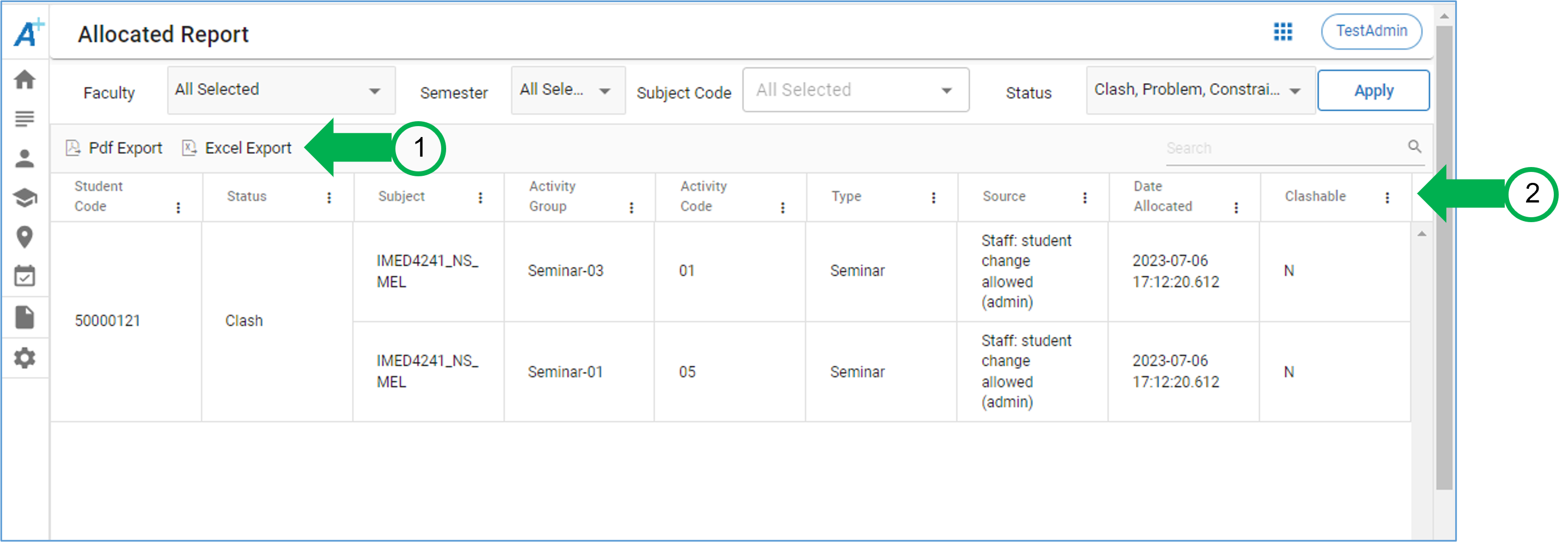Open the students section via person icon
Screen dimensions: 1568x542
[x=25, y=158]
